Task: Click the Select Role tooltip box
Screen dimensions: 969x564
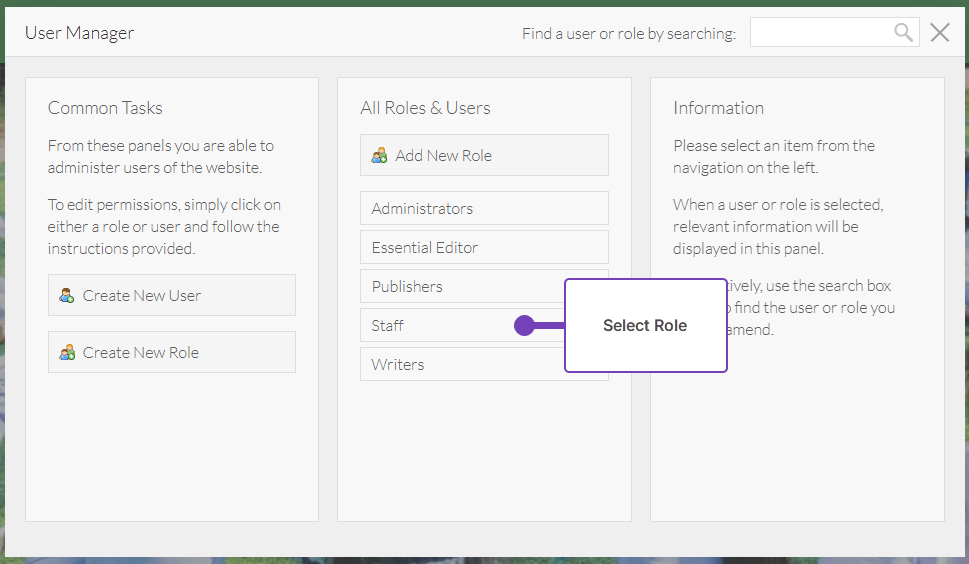Action: (x=645, y=325)
